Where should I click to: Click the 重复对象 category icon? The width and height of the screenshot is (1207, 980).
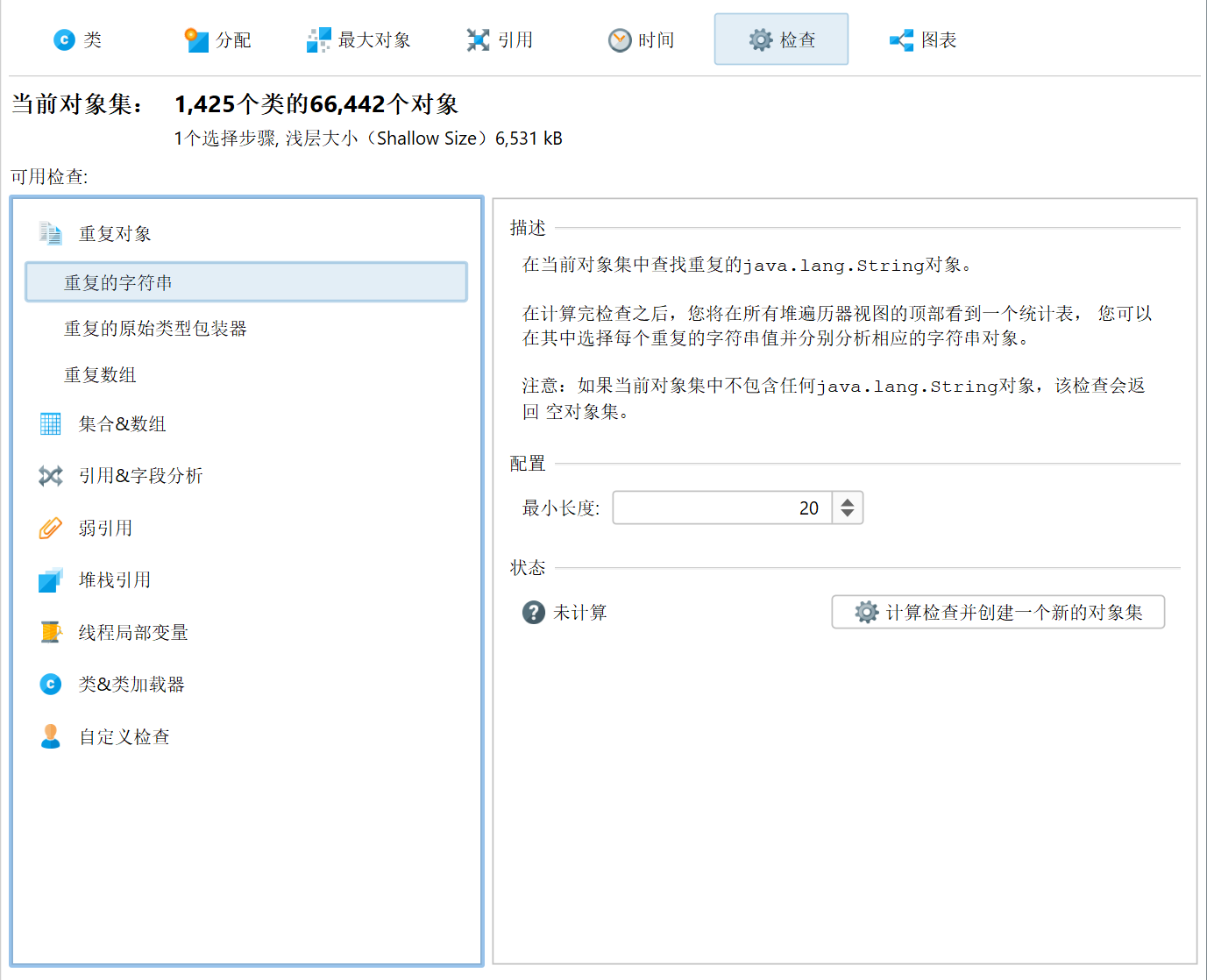point(50,233)
